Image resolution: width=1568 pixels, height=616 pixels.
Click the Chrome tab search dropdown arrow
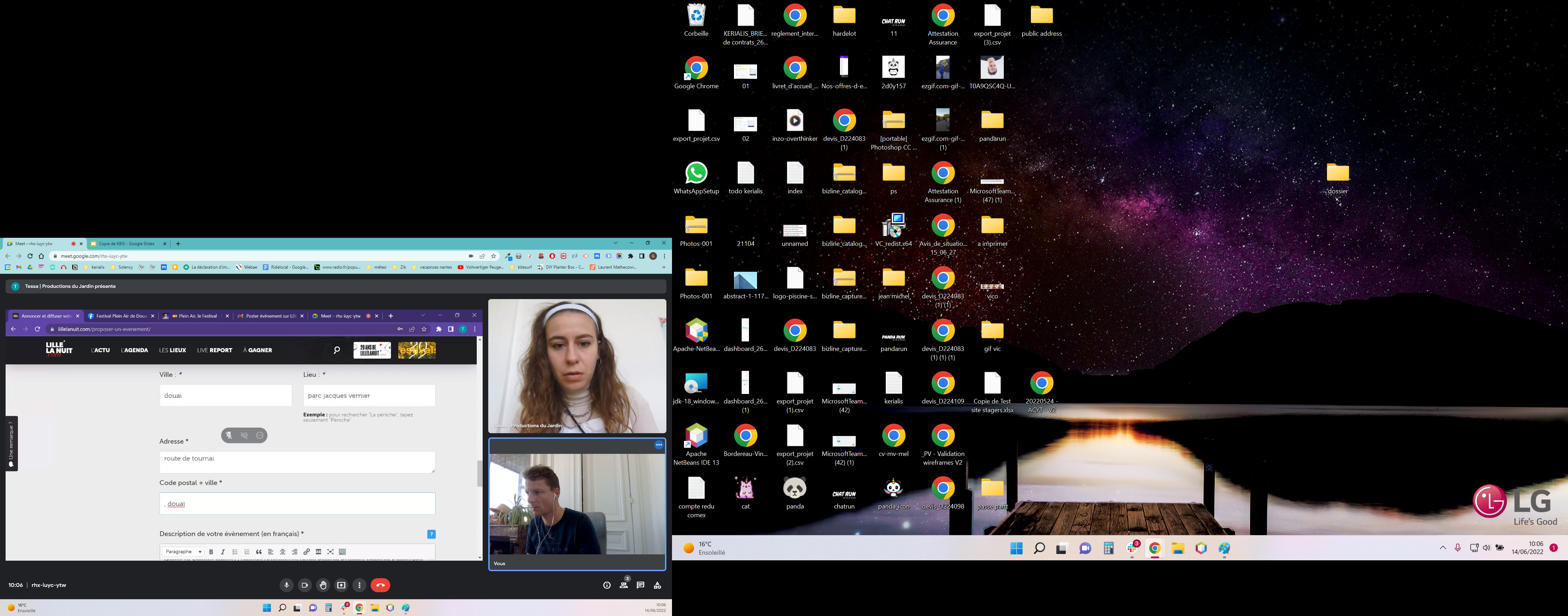(x=615, y=243)
